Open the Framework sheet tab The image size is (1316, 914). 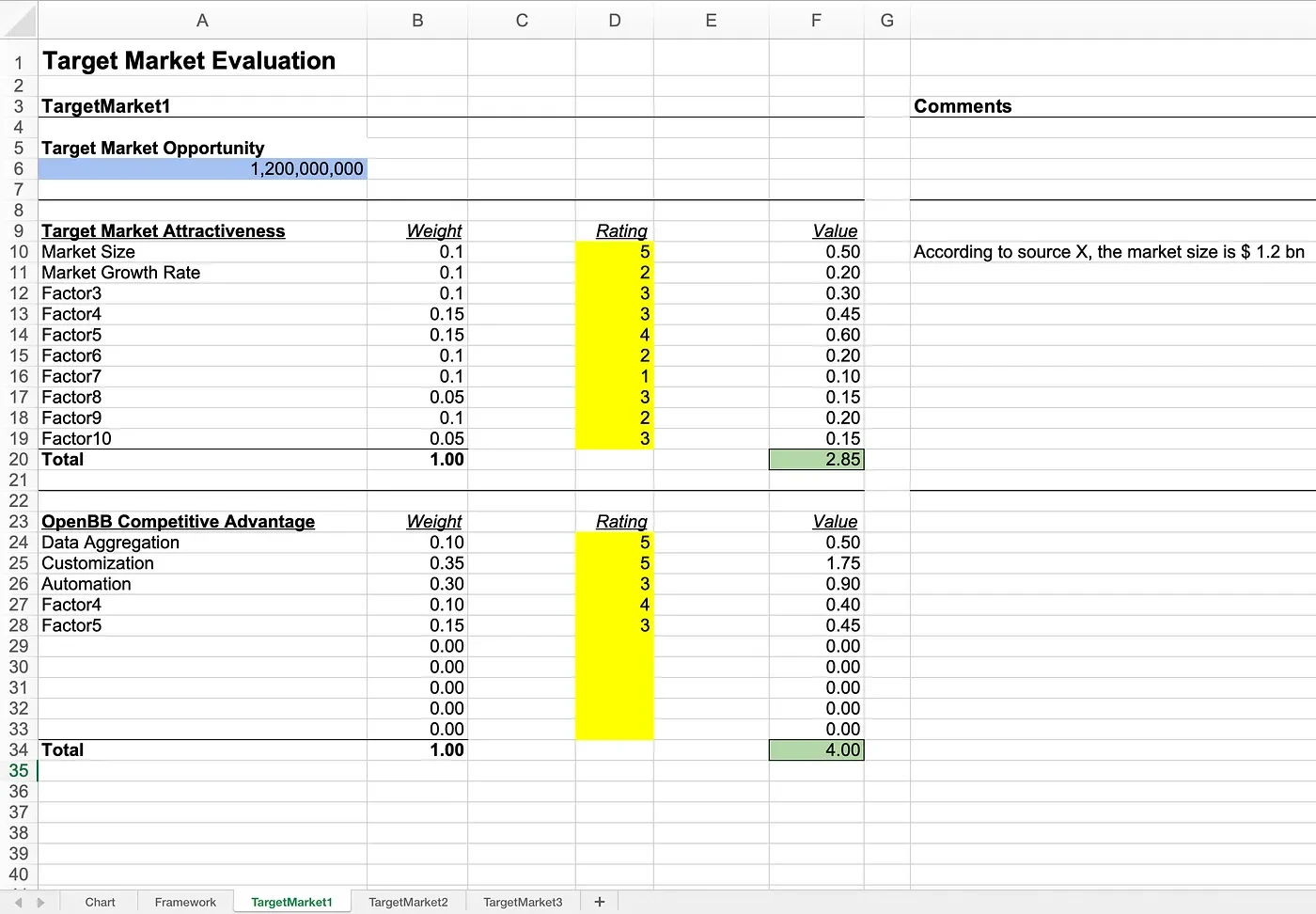pos(185,902)
